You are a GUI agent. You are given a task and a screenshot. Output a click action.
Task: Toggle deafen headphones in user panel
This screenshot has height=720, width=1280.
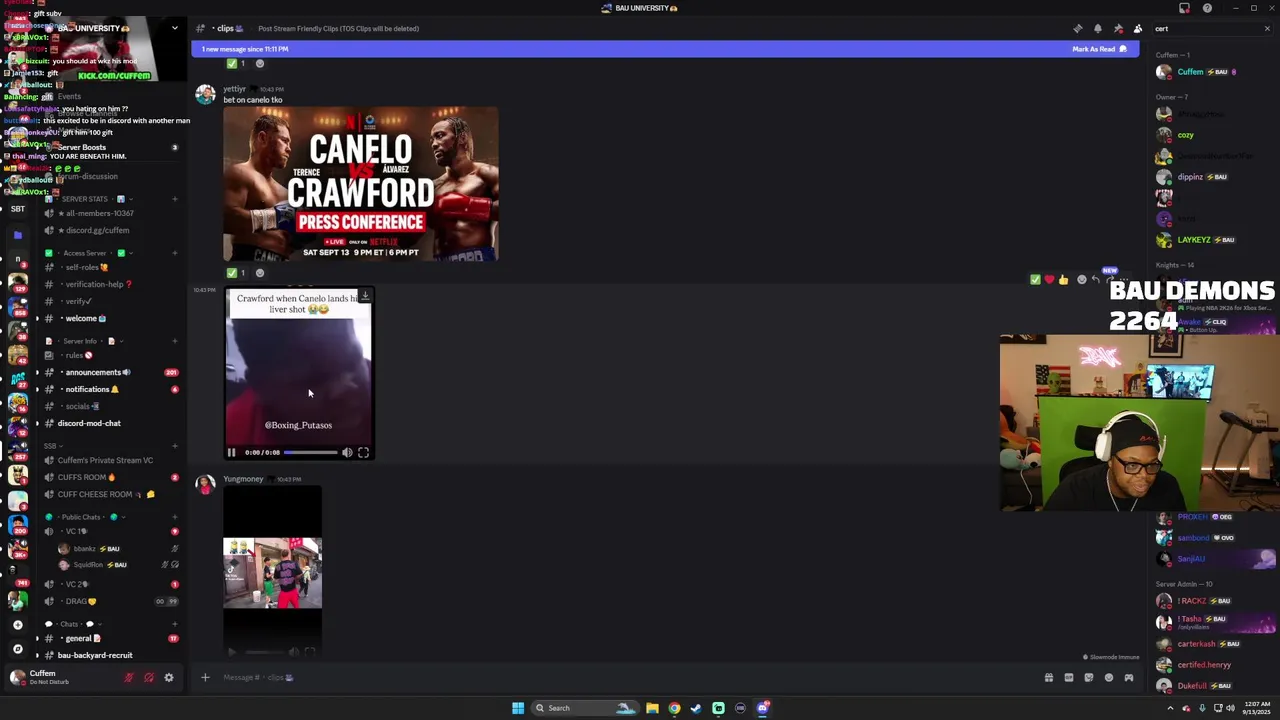(149, 678)
